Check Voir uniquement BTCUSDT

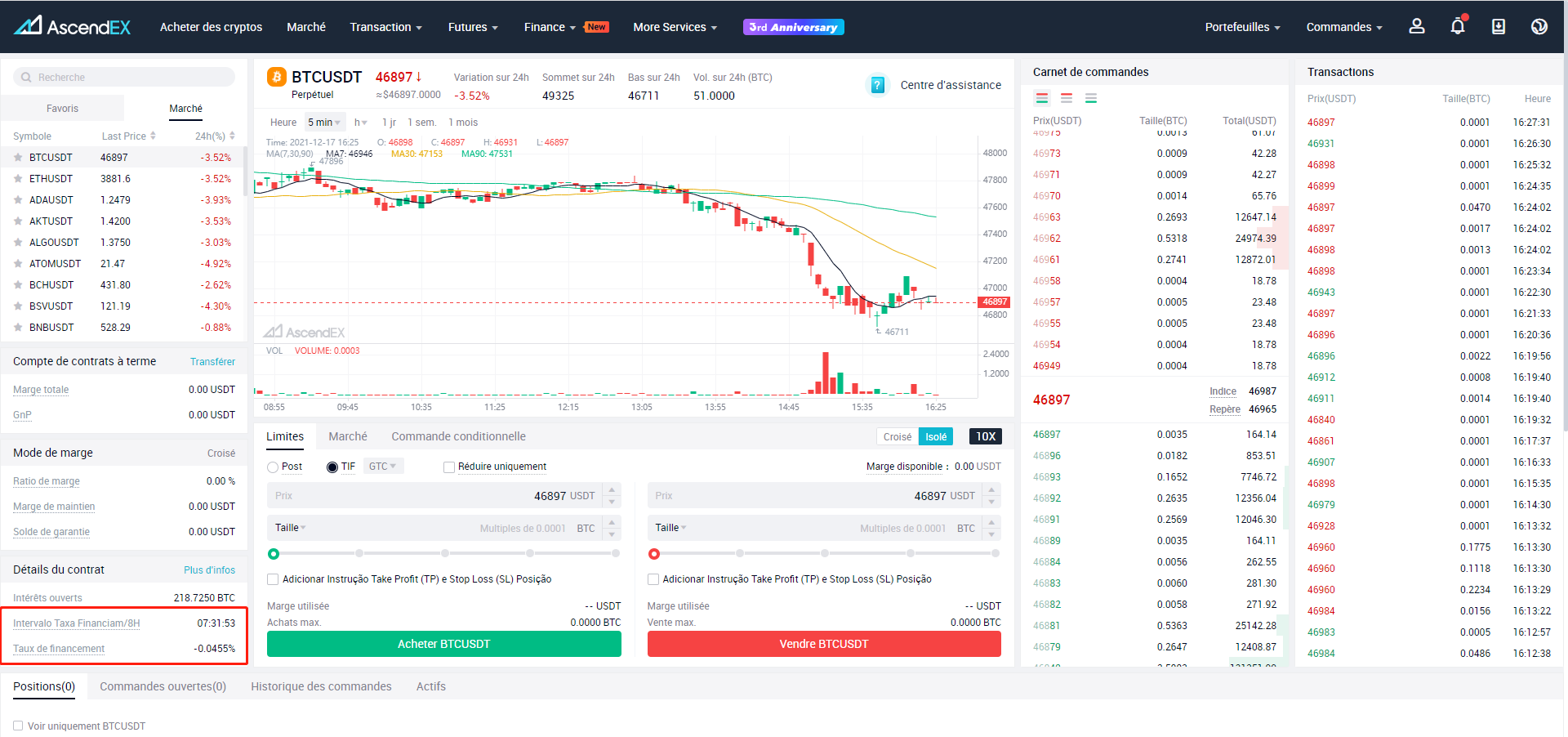coord(18,726)
